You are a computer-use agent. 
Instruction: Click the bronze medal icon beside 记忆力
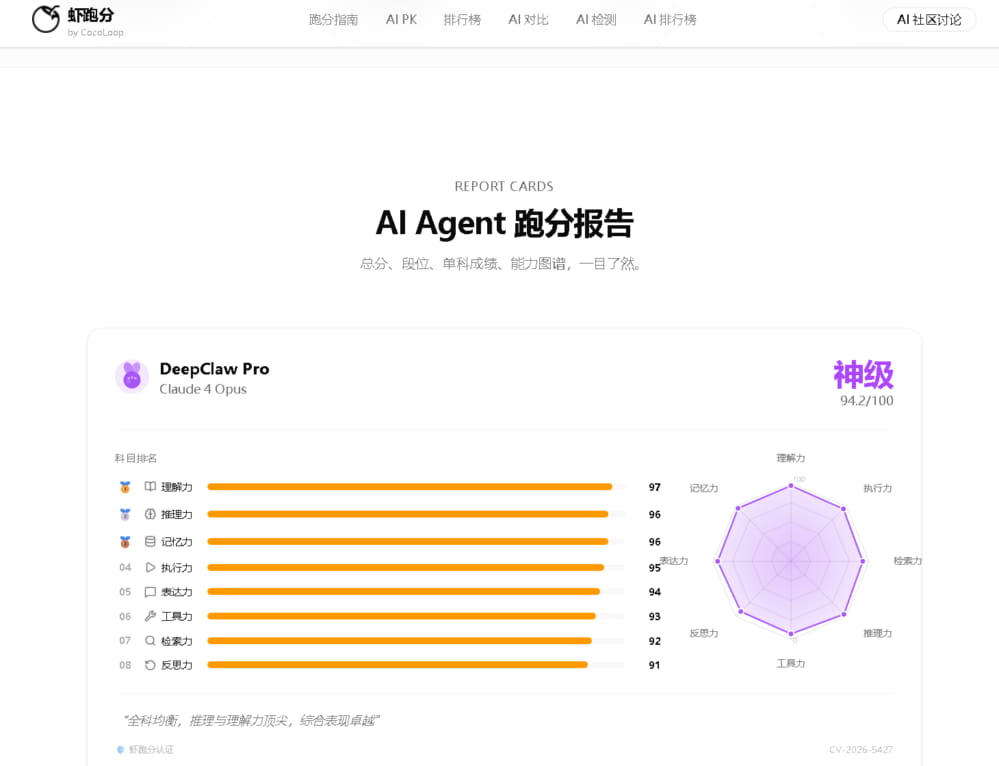pos(125,542)
